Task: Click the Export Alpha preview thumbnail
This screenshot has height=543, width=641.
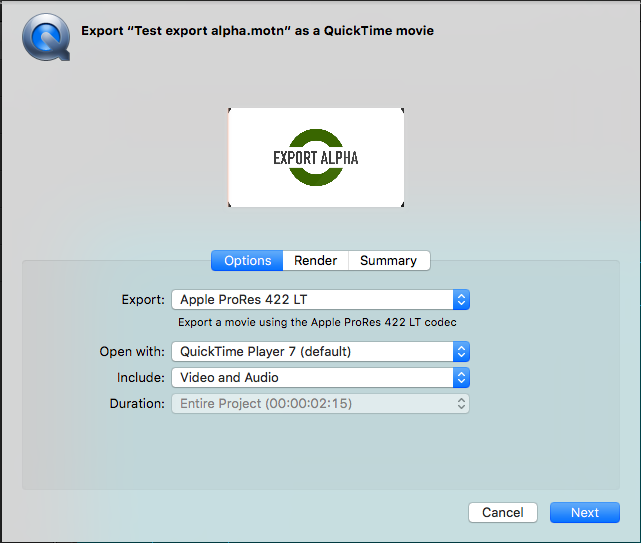Action: (316, 157)
